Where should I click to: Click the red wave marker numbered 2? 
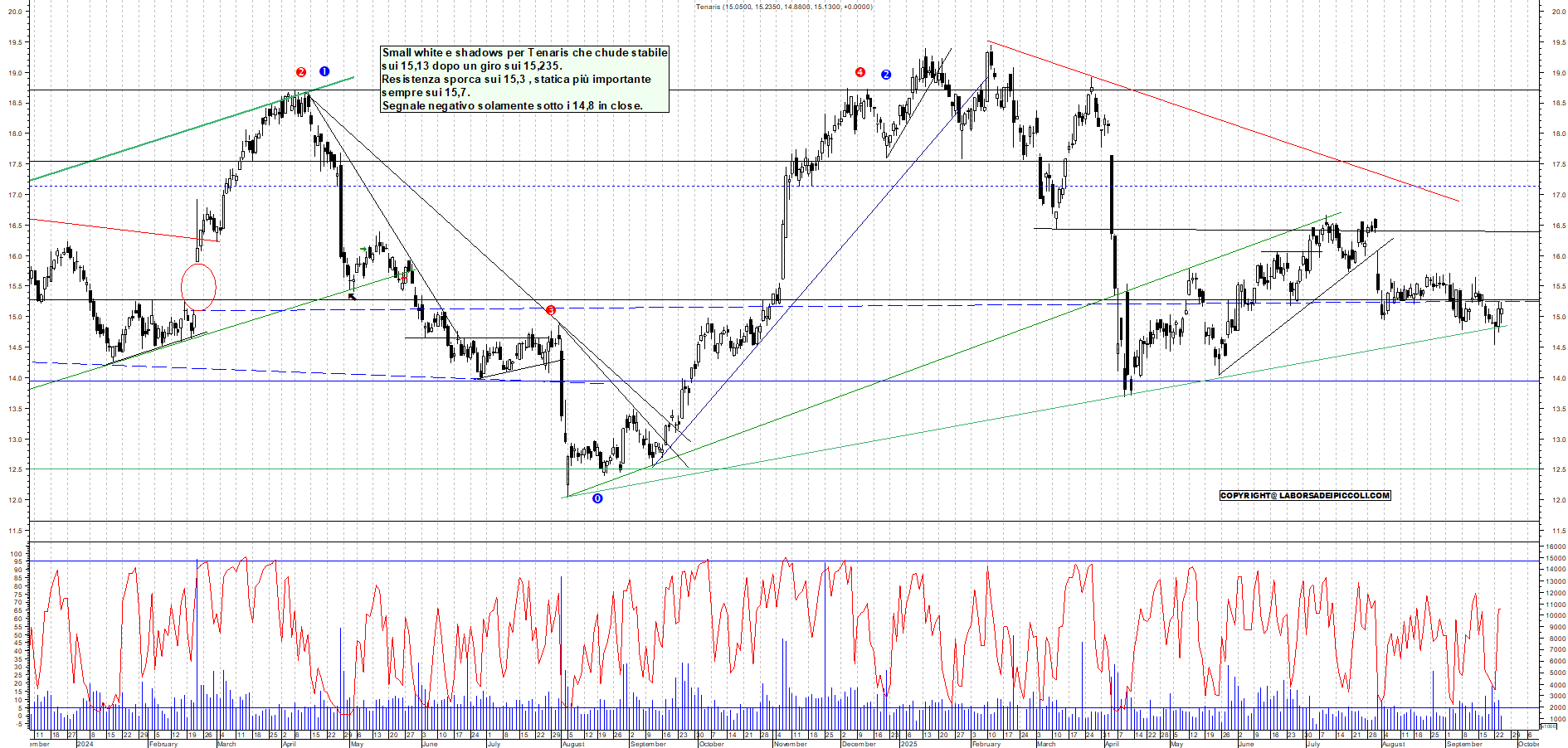point(301,72)
